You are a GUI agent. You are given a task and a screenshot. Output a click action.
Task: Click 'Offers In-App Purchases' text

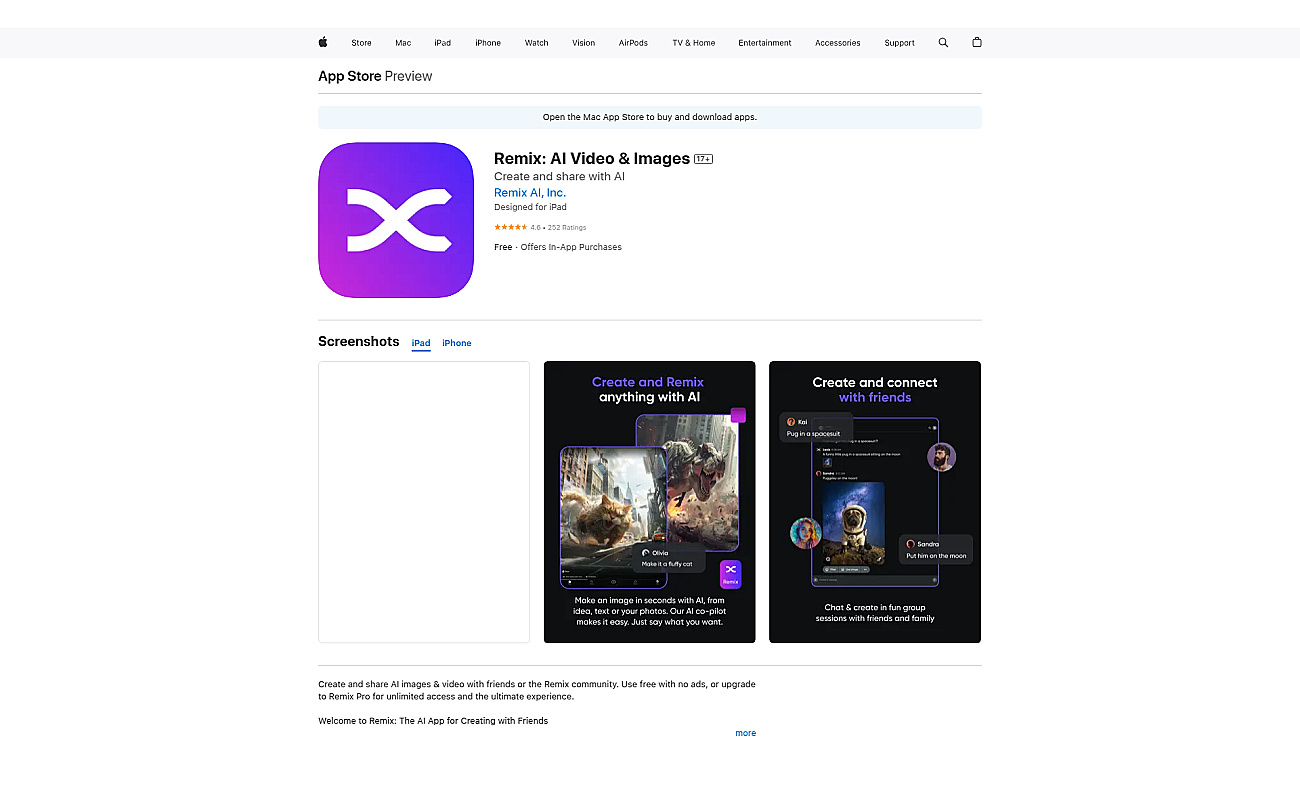pos(571,247)
